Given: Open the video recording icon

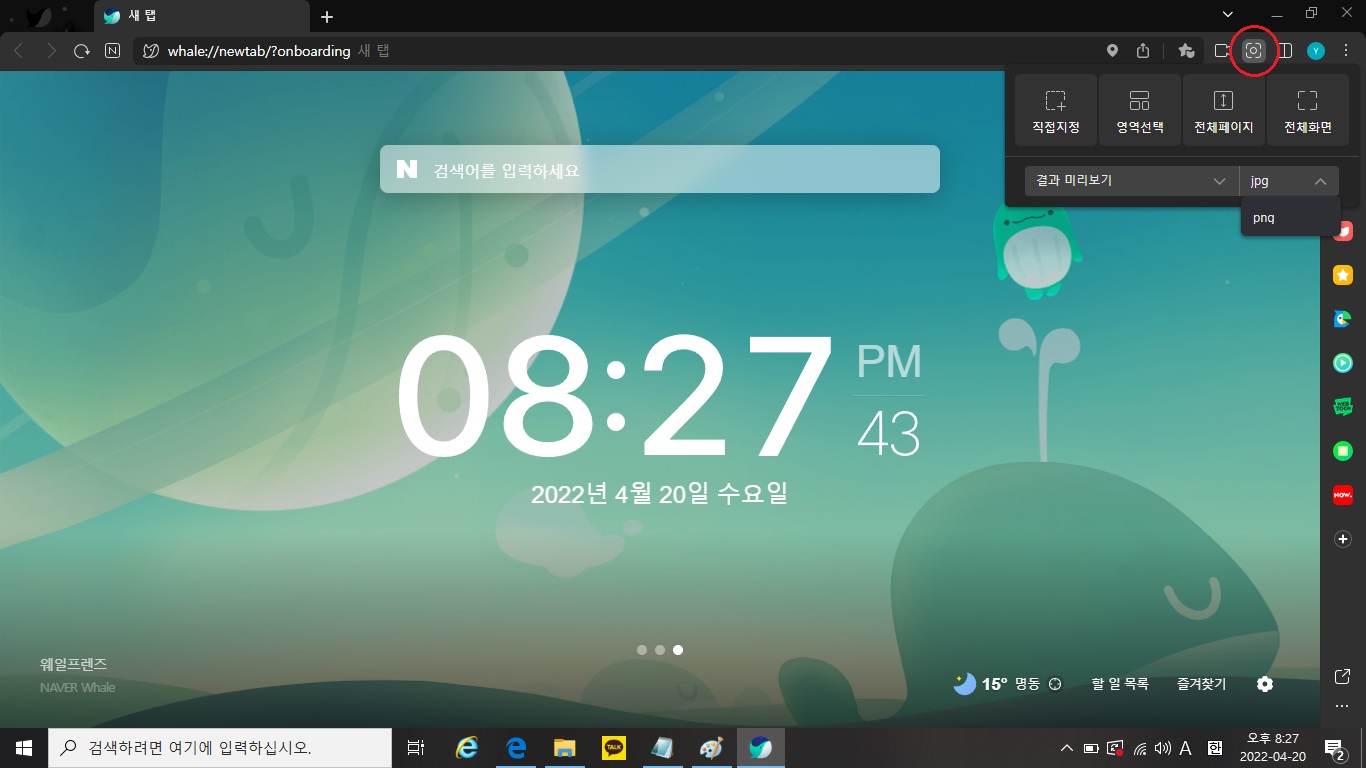Looking at the screenshot, I should [x=1221, y=51].
